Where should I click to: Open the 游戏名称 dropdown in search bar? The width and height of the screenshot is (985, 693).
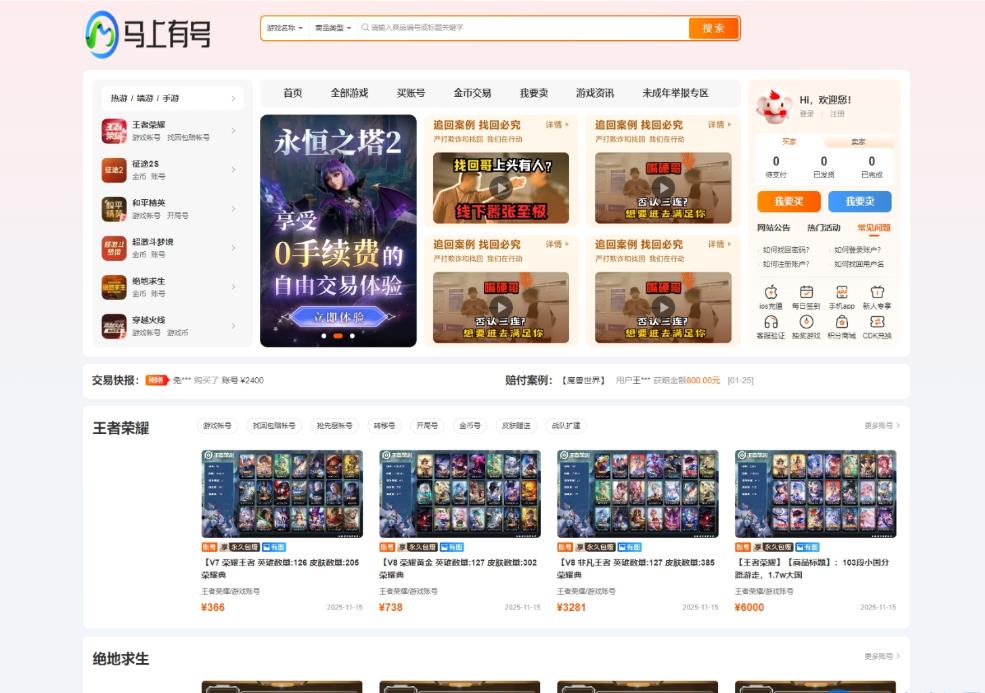[x=284, y=28]
